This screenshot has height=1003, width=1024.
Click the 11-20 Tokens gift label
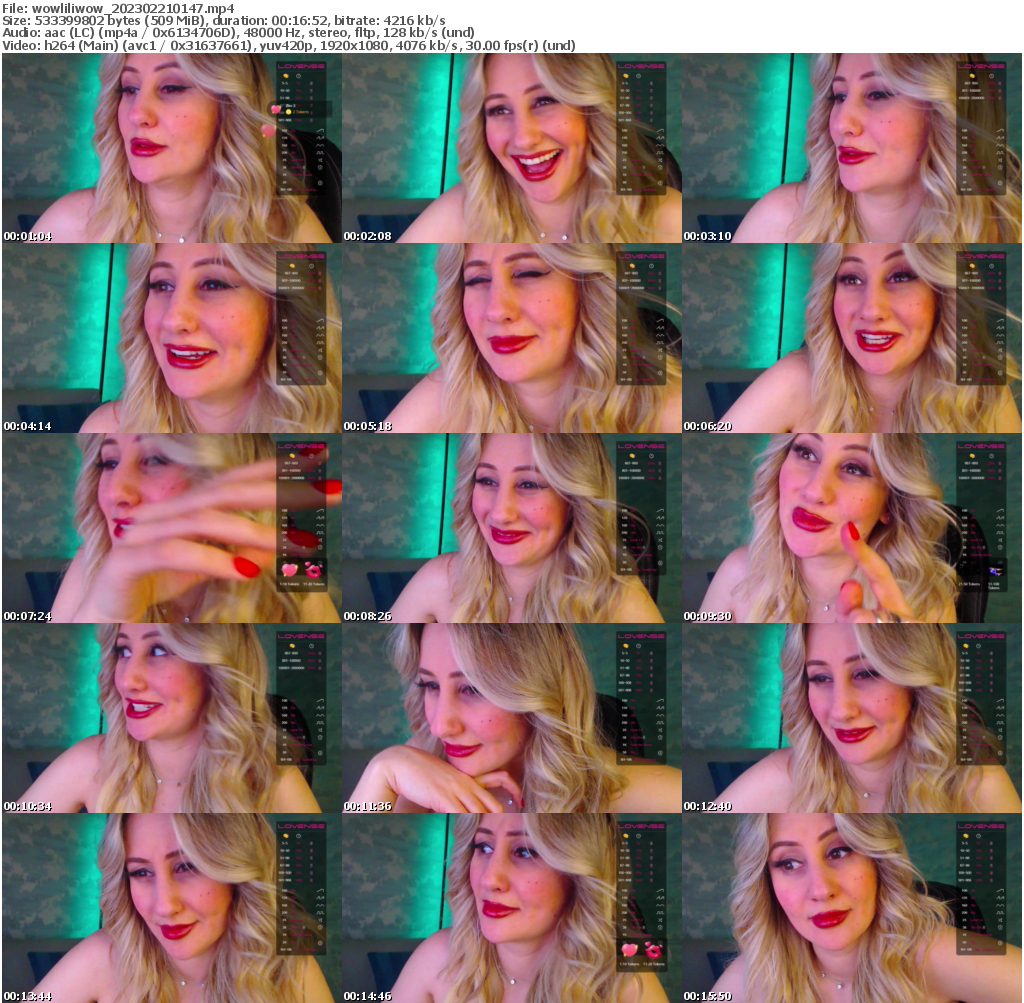(315, 584)
